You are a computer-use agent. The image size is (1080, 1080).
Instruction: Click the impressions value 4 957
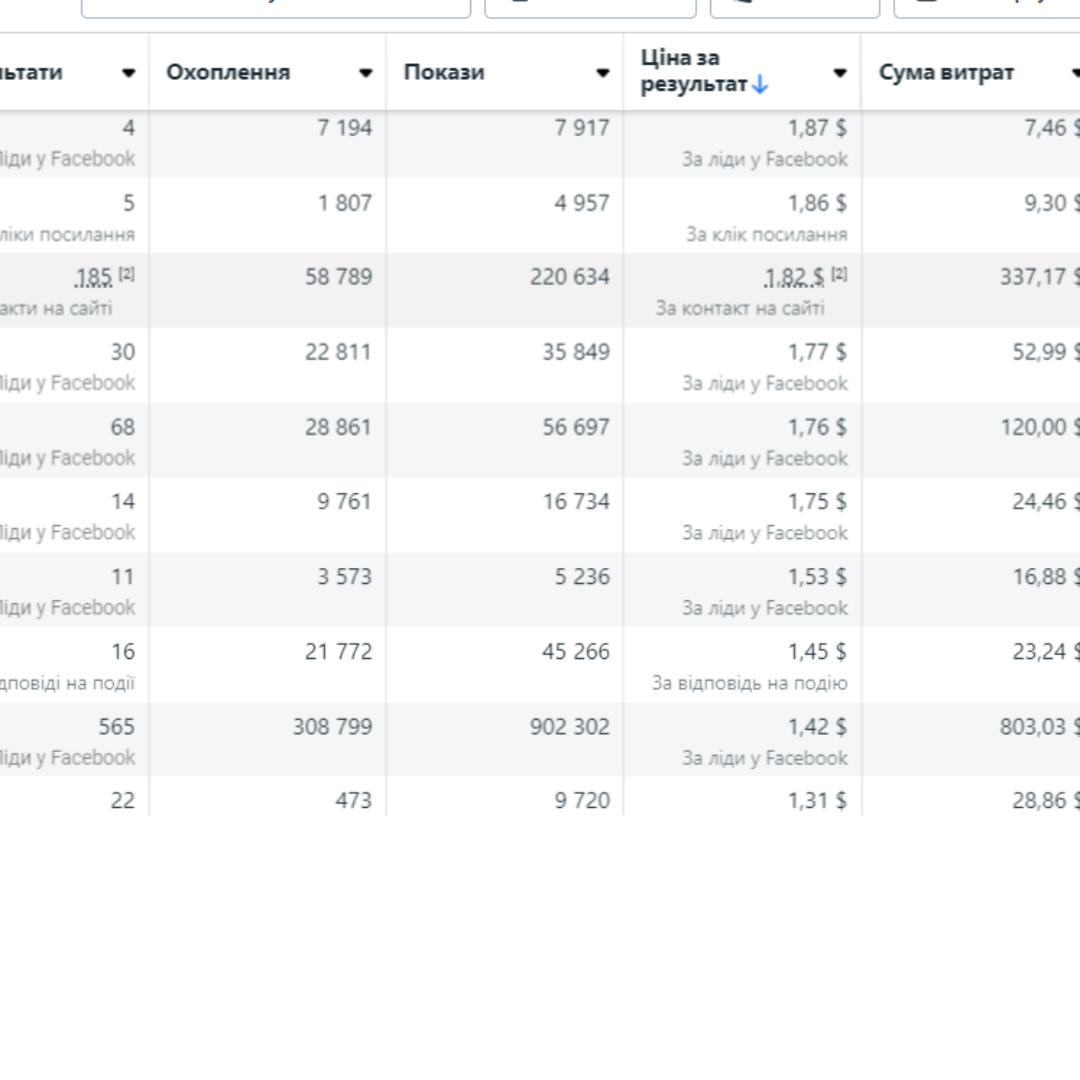pyautogui.click(x=582, y=202)
